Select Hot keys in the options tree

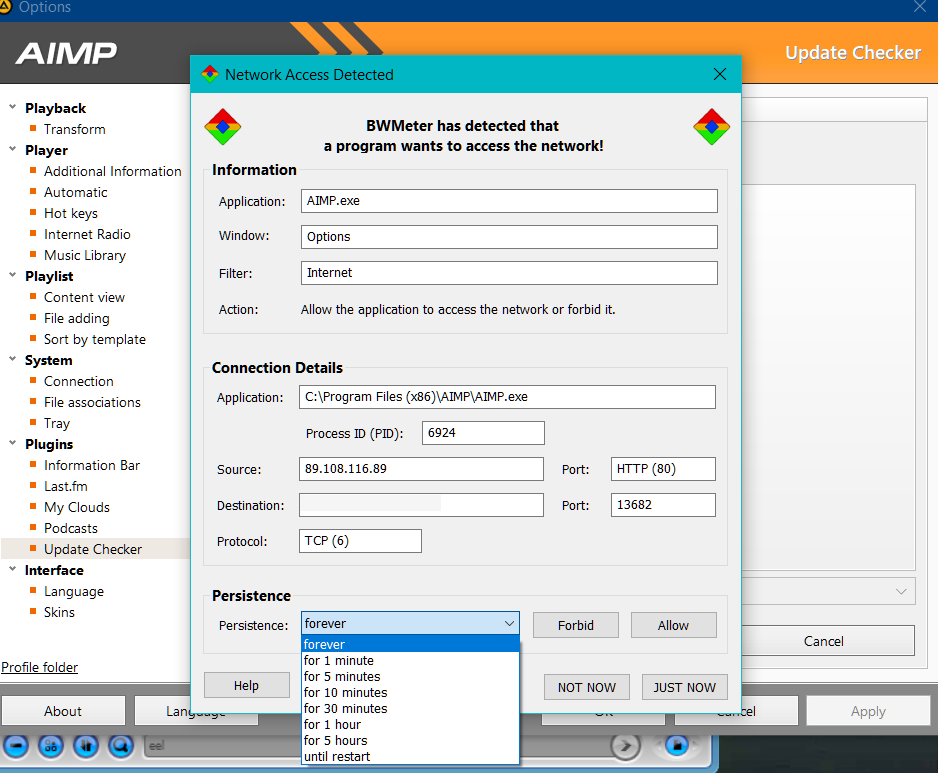pos(71,213)
